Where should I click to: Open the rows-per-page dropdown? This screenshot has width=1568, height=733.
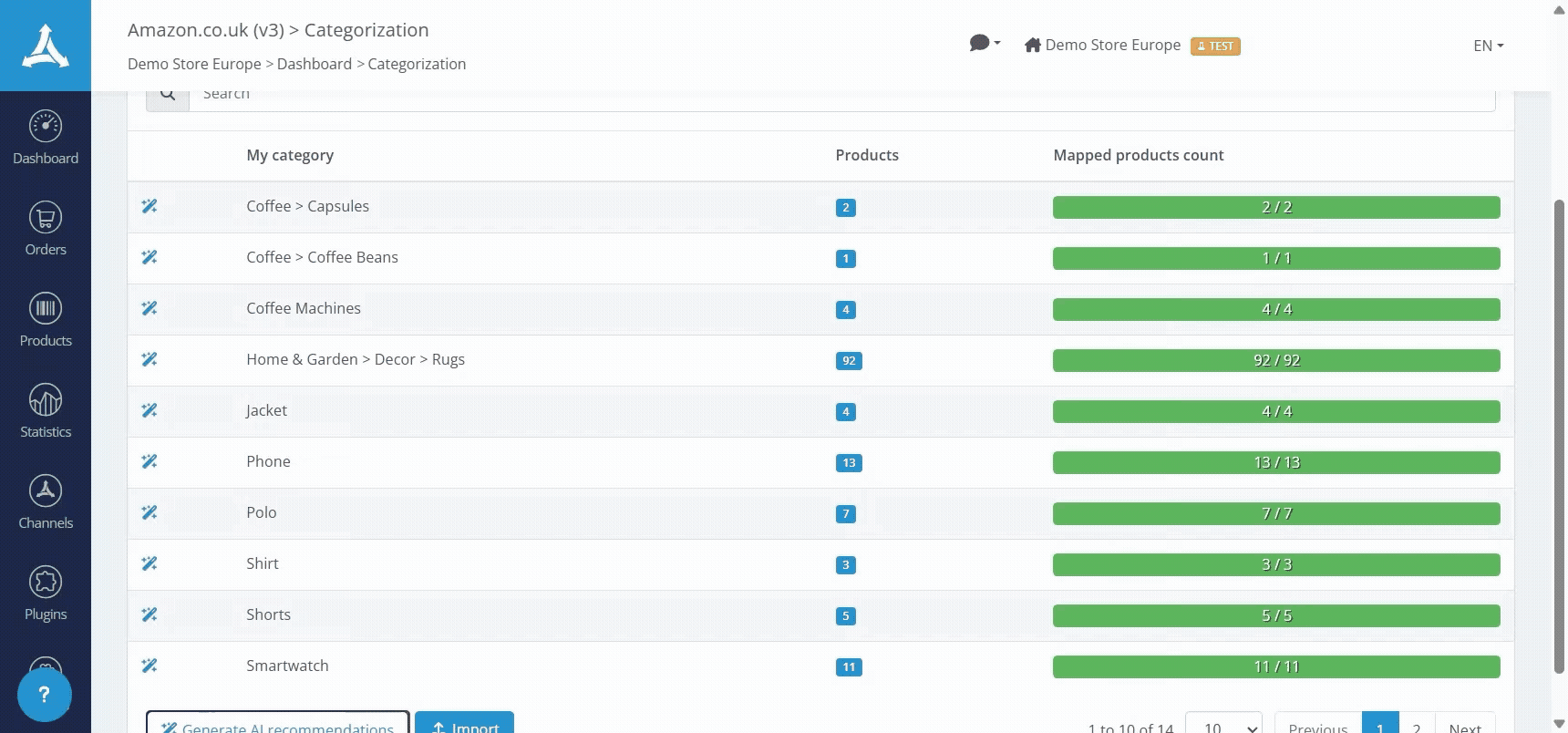(x=1223, y=725)
